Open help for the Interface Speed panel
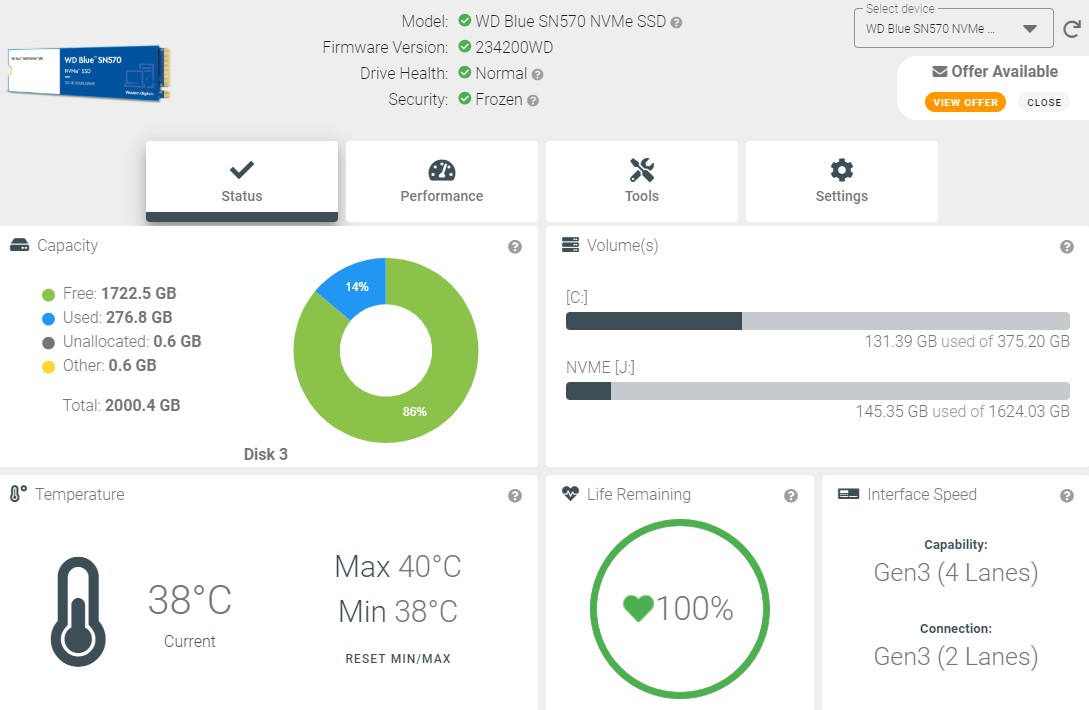 pos(1067,495)
